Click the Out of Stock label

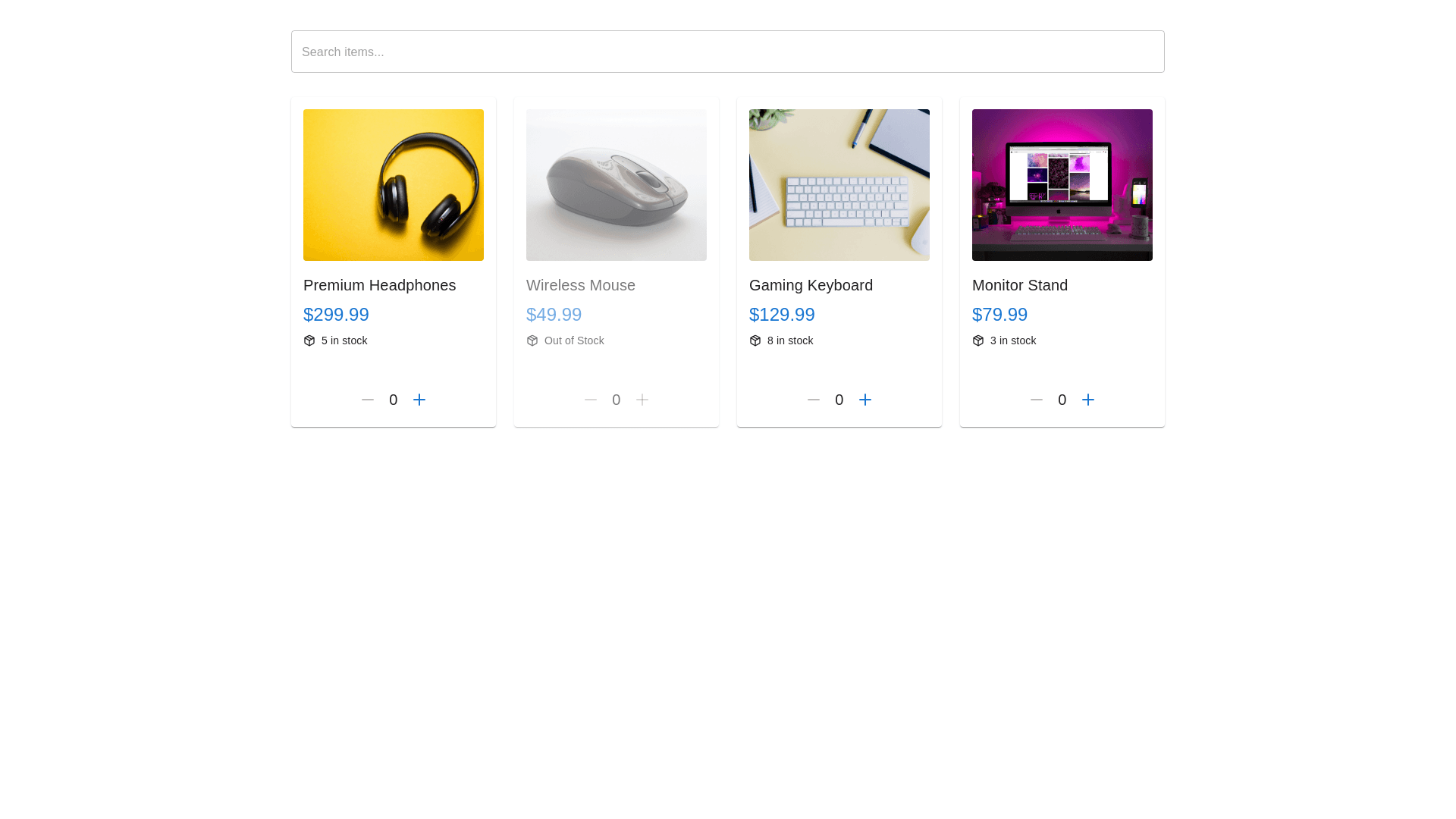pyautogui.click(x=573, y=340)
